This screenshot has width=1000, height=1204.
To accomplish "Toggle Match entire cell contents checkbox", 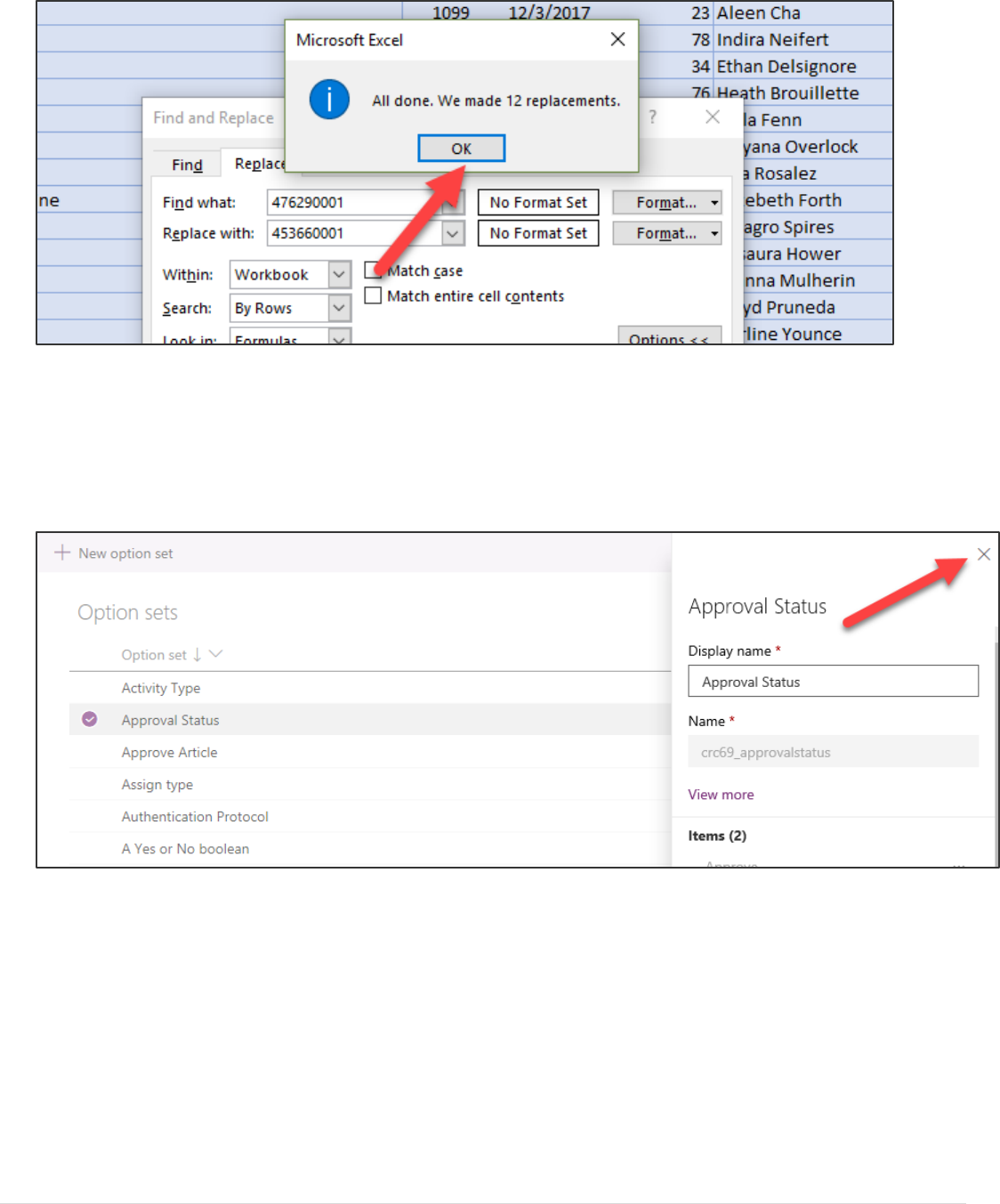I will coord(374,295).
